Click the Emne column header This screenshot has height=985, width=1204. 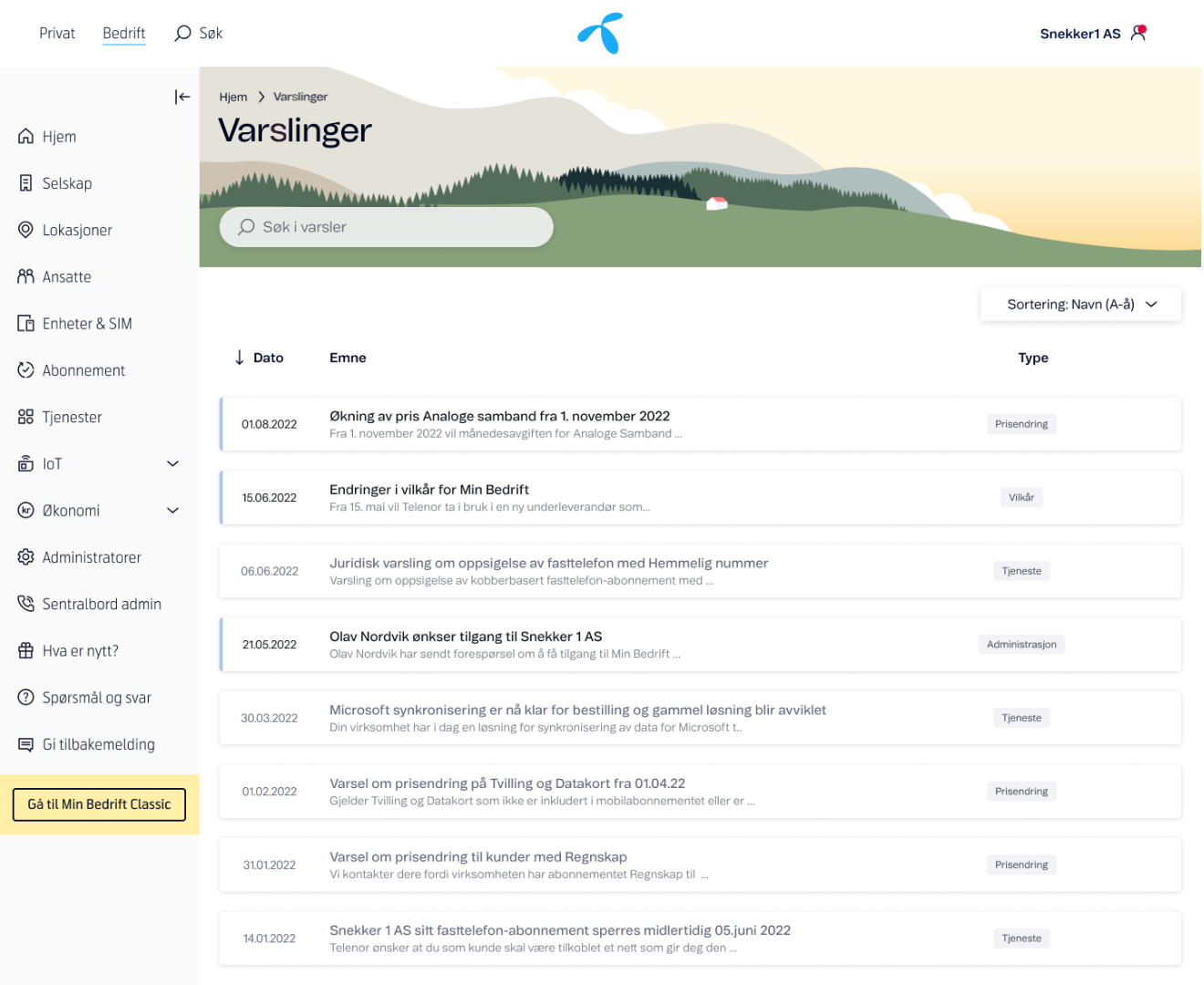(x=348, y=358)
